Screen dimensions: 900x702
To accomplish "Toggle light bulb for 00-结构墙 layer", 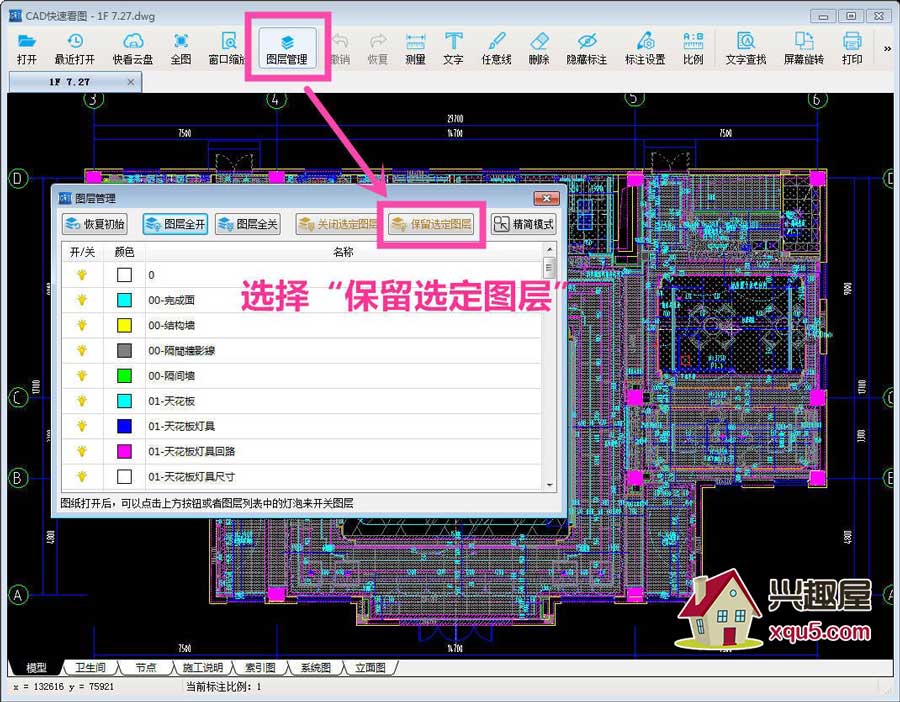I will [82, 325].
